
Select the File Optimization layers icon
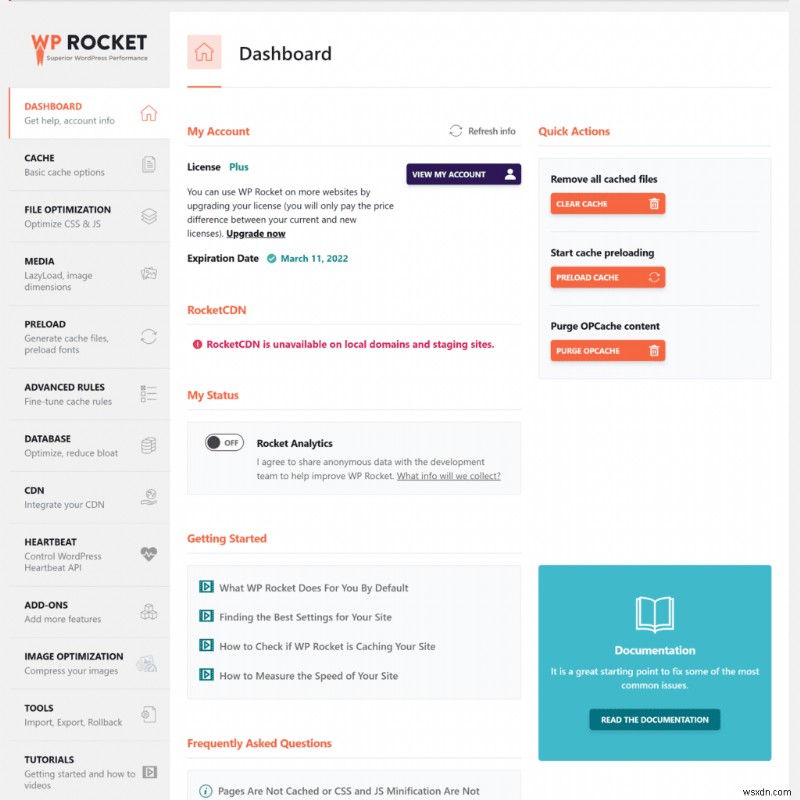pyautogui.click(x=149, y=216)
